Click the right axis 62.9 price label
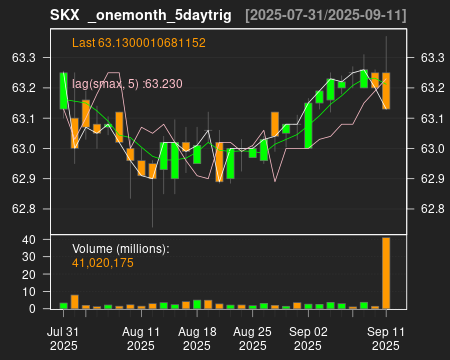This screenshot has height=360, width=450. pos(432,179)
